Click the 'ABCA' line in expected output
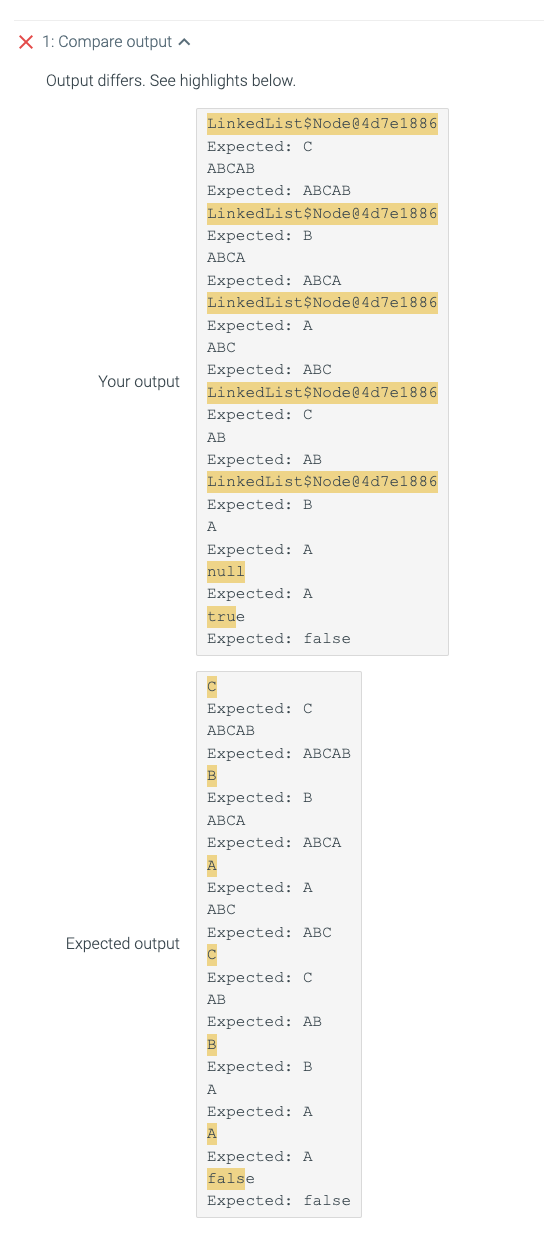Viewport: 544px width, 1240px height. [226, 820]
